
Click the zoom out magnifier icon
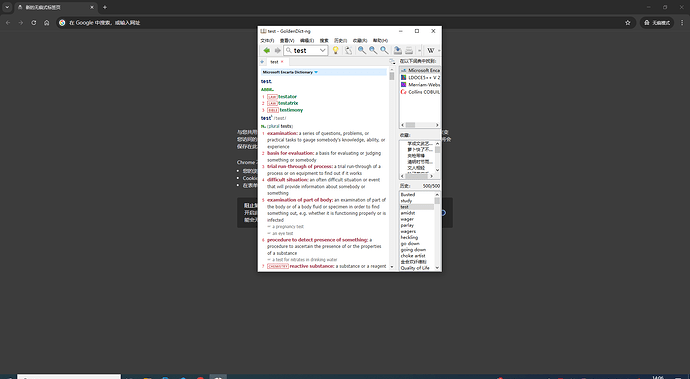coord(373,51)
